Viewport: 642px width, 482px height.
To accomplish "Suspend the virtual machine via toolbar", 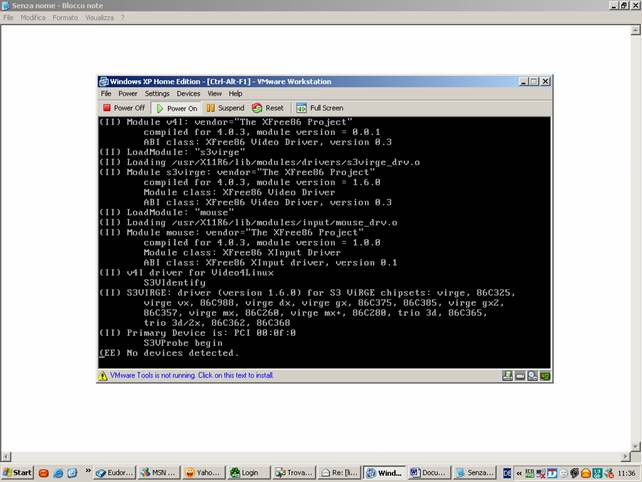I will click(226, 108).
